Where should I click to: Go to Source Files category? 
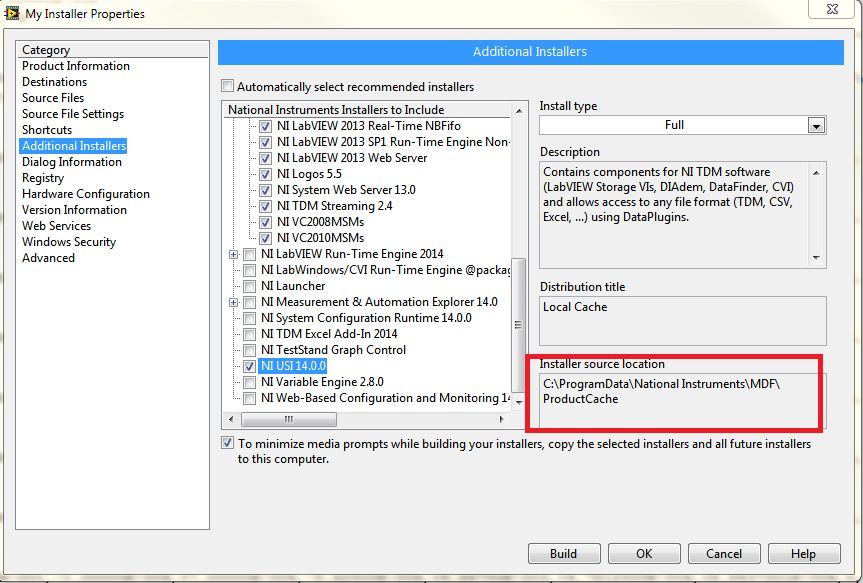pyautogui.click(x=53, y=98)
